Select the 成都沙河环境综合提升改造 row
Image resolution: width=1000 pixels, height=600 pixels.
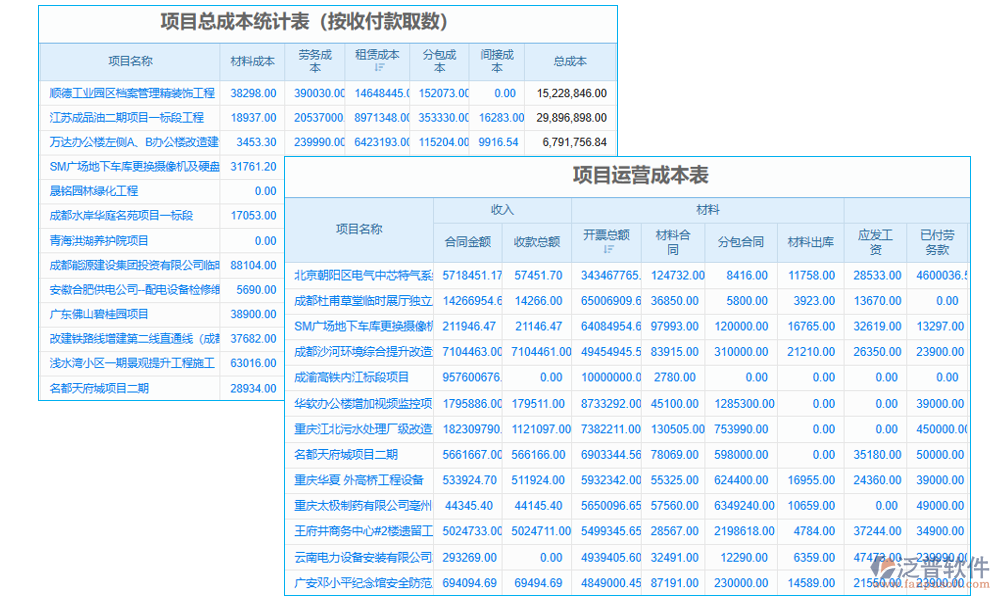[359, 352]
